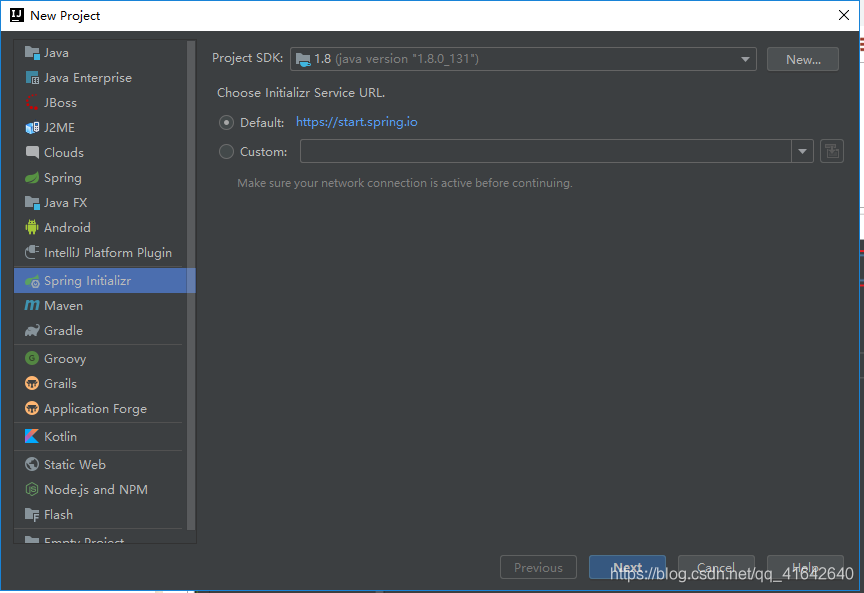Image resolution: width=864 pixels, height=593 pixels.
Task: Click the Next button
Action: pyautogui.click(x=627, y=567)
